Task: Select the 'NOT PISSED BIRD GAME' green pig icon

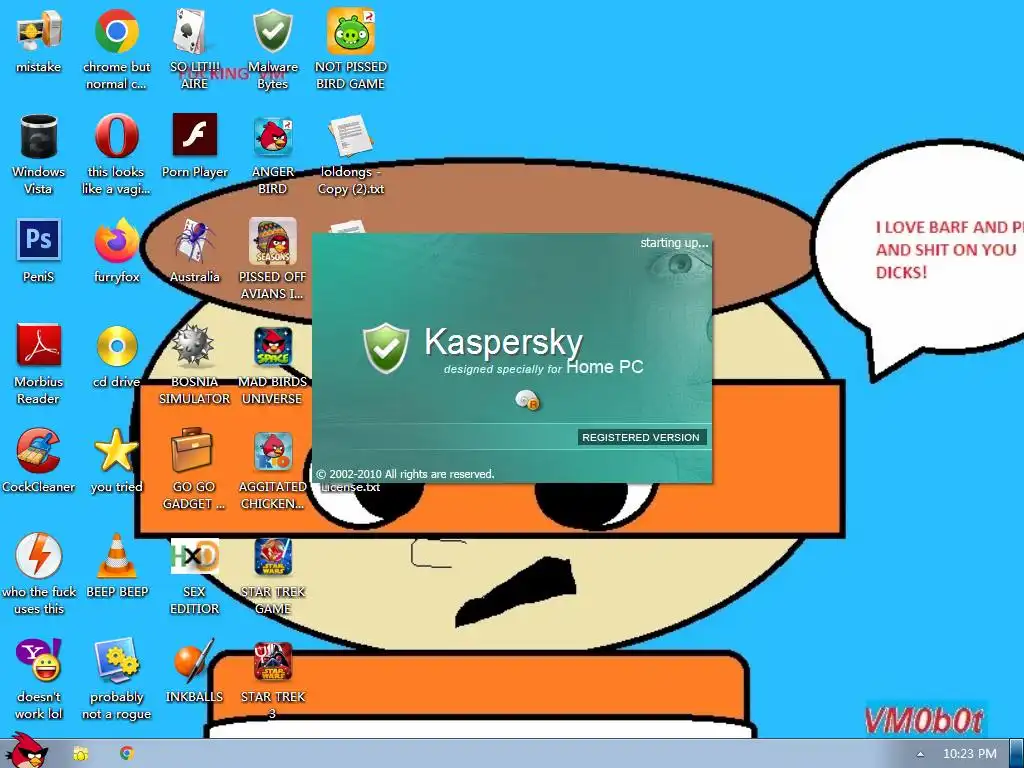Action: (x=351, y=31)
